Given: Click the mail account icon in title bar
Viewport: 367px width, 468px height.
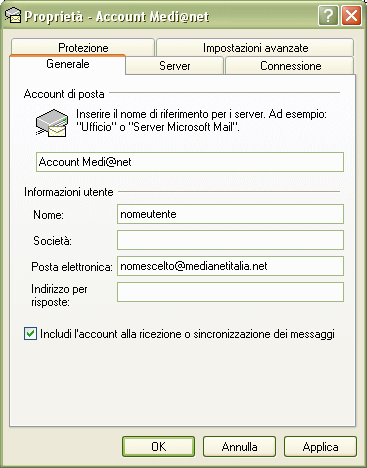Looking at the screenshot, I should 13,16.
